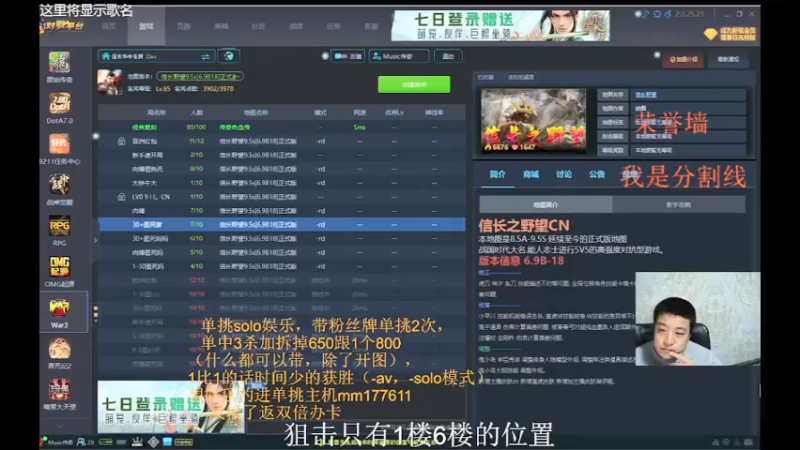The width and height of the screenshot is (800, 450).
Task: Open the top banner 七日登录赠送
Action: click(x=500, y=26)
